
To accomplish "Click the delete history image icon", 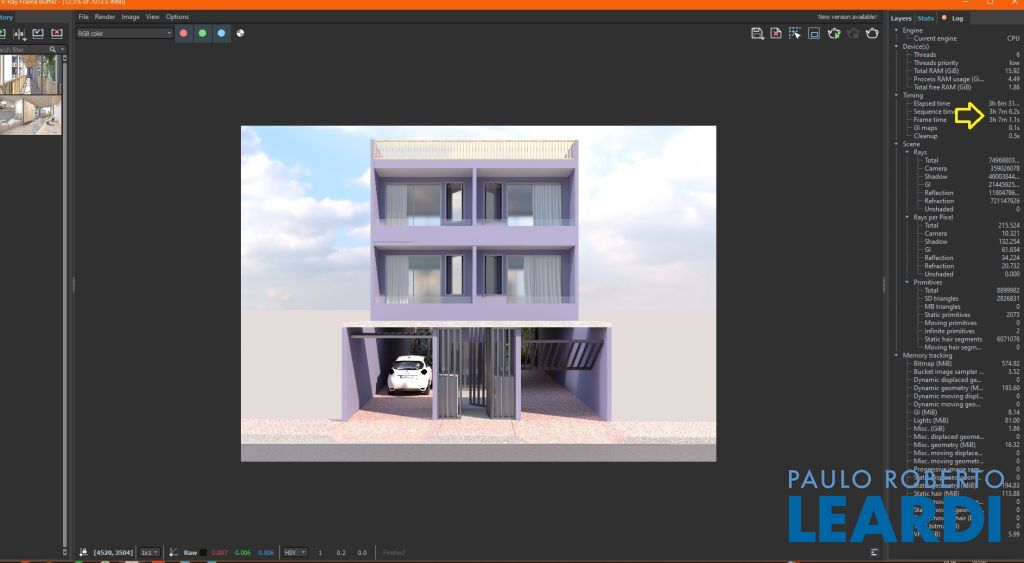I will [x=57, y=34].
